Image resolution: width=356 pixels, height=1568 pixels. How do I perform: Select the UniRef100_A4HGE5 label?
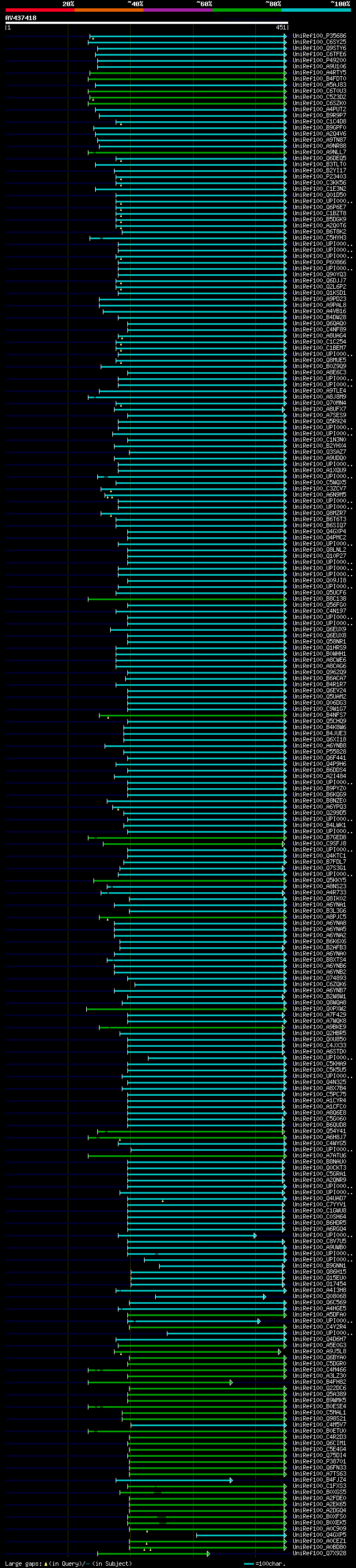(319, 1309)
